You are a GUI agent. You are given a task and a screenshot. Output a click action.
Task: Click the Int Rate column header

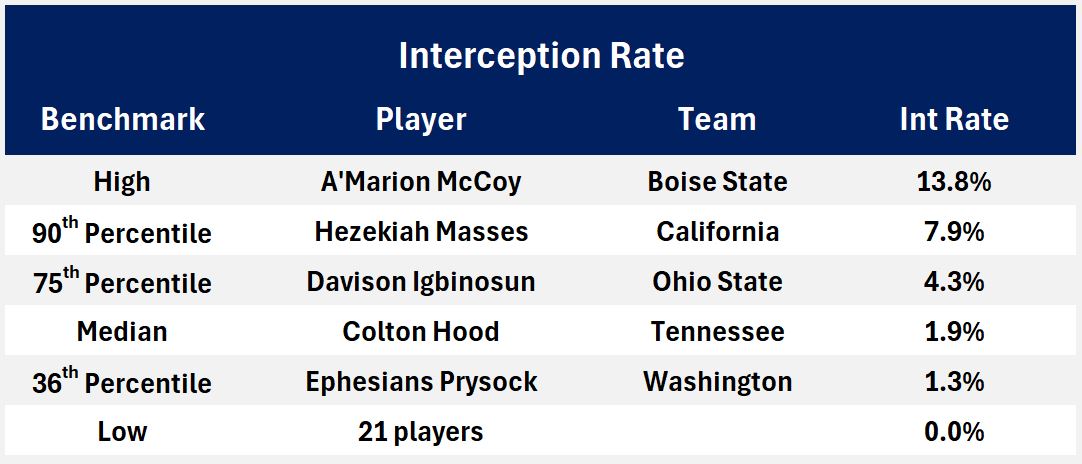tap(954, 120)
